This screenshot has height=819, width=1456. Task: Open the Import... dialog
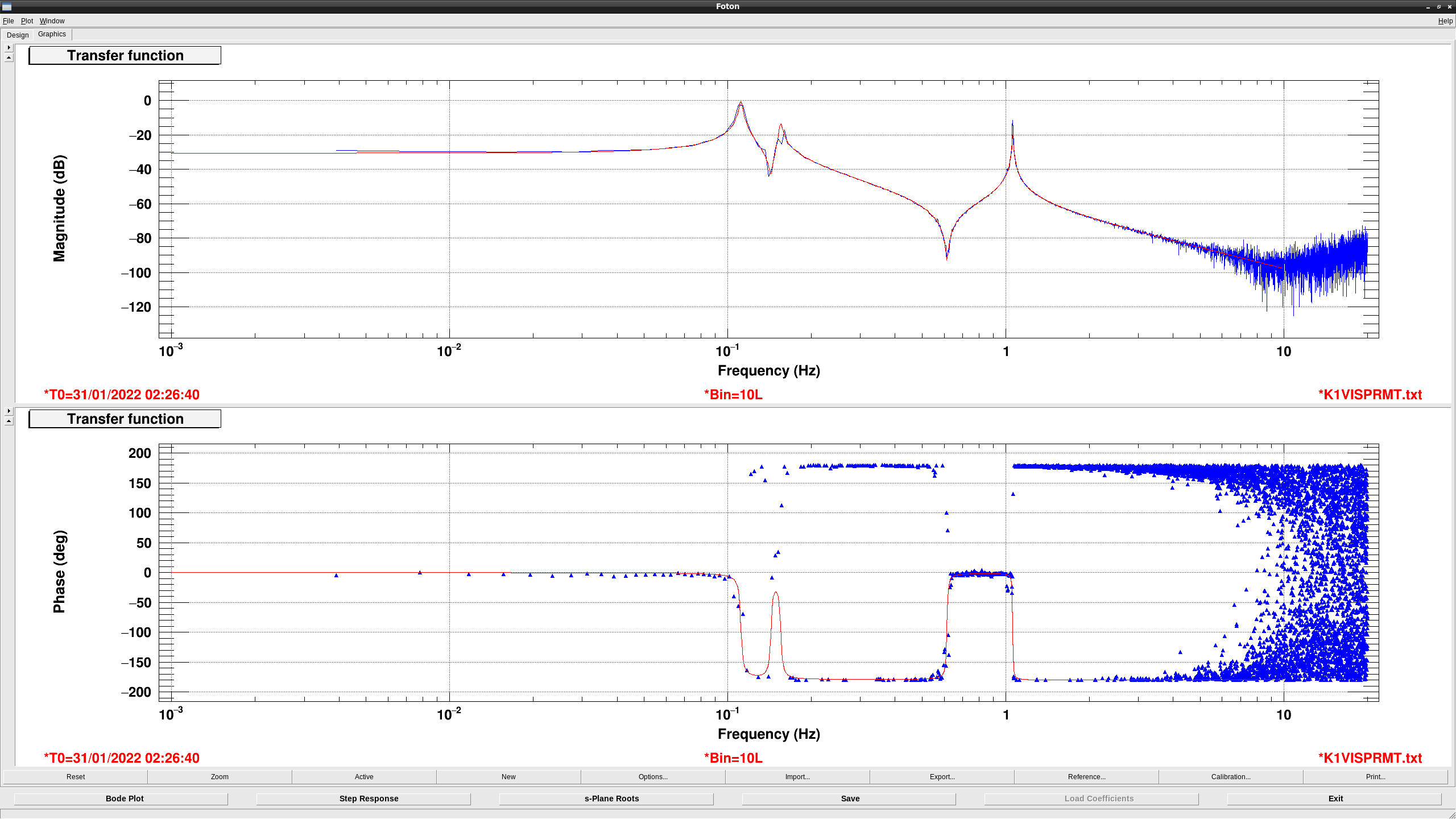pos(797,777)
